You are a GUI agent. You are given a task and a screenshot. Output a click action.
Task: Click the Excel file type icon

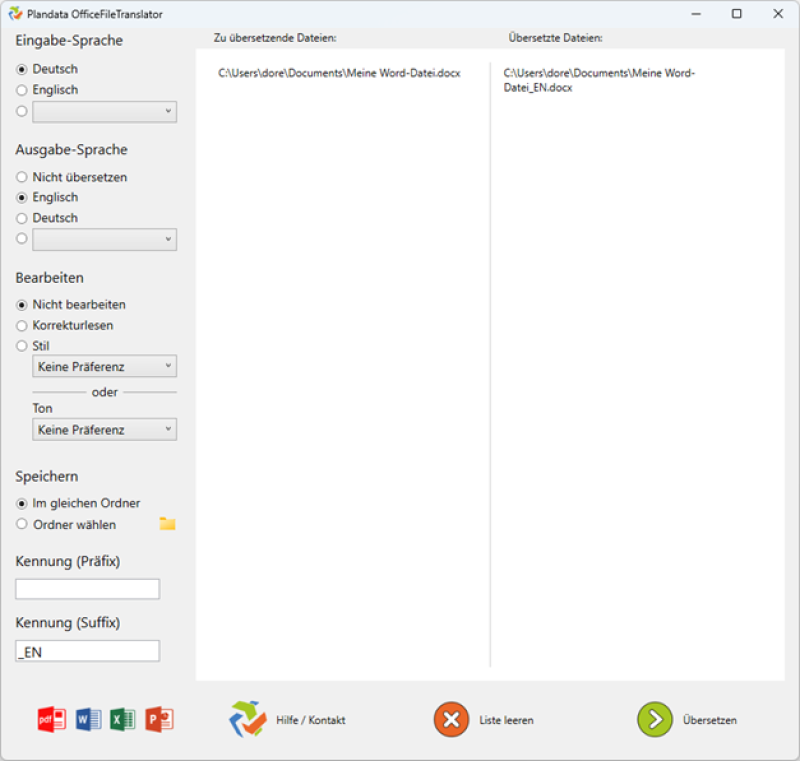pos(123,719)
